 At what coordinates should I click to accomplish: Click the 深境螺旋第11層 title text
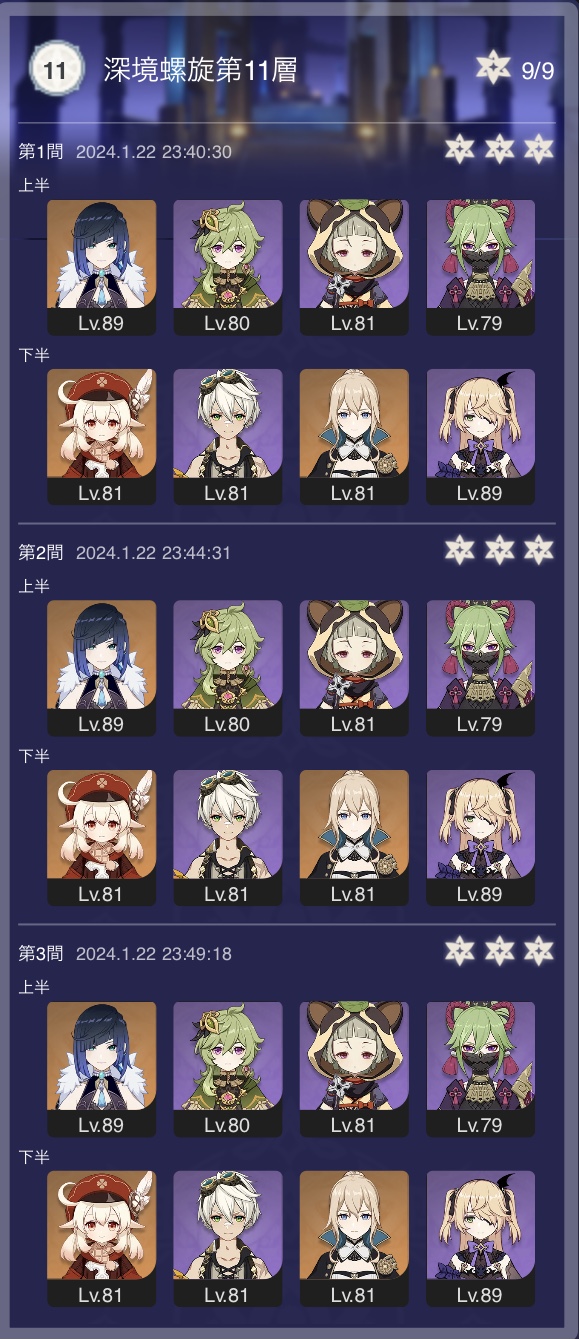point(200,69)
